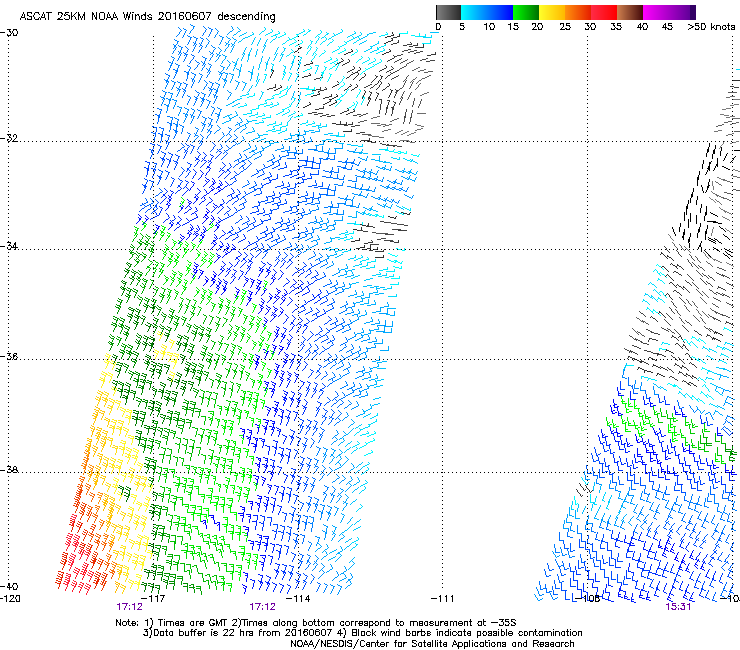Click the title 'ASCAT 25KM NOAA Winds 20160607 descending'

click(147, 17)
